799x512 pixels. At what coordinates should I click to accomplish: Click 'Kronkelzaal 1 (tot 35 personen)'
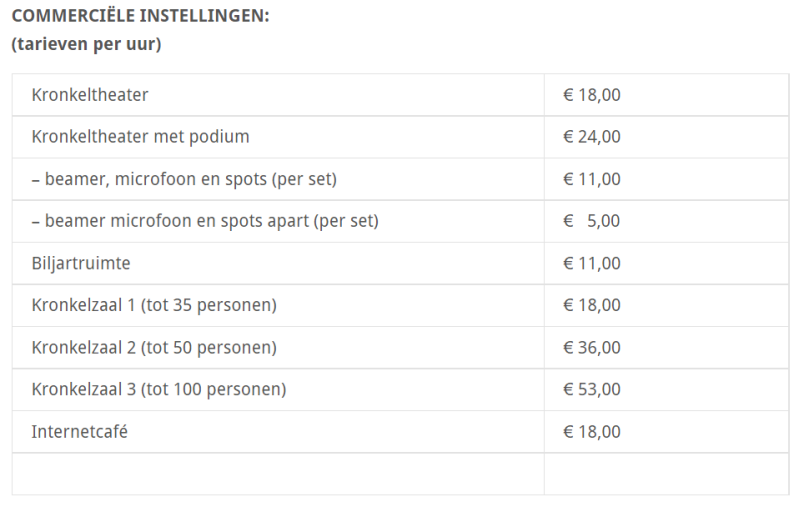pyautogui.click(x=154, y=305)
